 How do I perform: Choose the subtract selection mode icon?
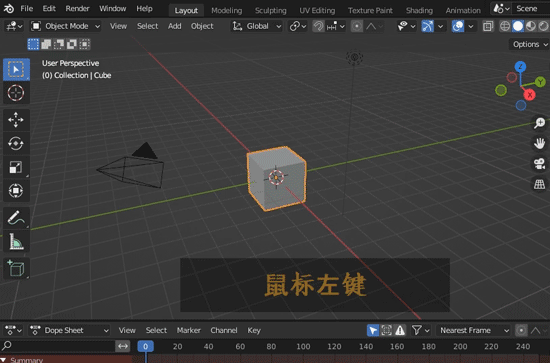[x=59, y=44]
